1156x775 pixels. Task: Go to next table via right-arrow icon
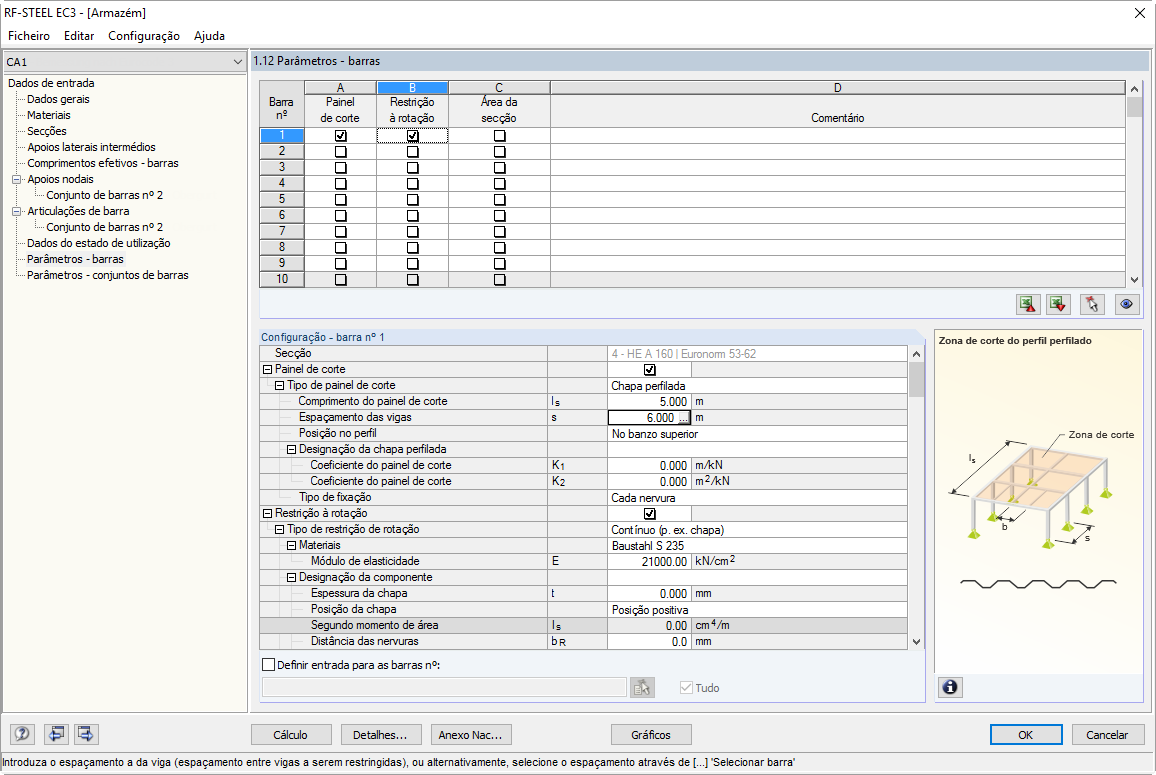(x=86, y=734)
